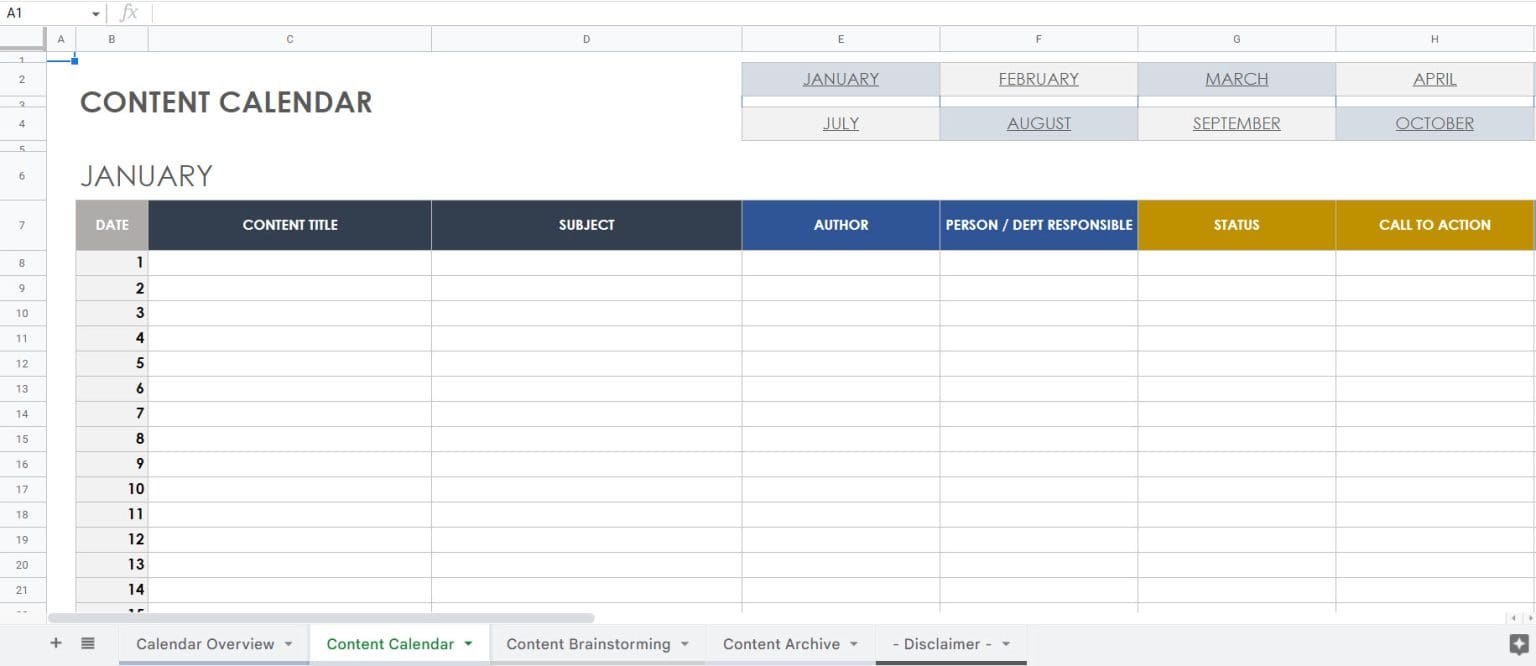Click the MARCH hyperlink
The width and height of the screenshot is (1536, 666).
(1236, 78)
